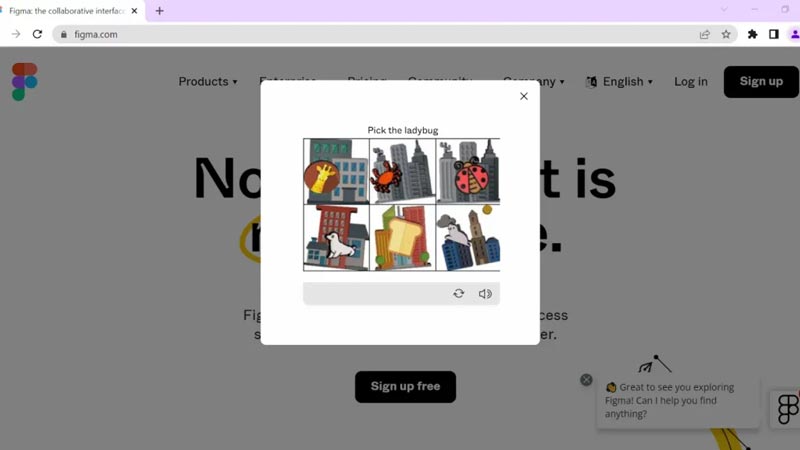Expand the Products dropdown menu
The height and width of the screenshot is (450, 800).
(208, 82)
